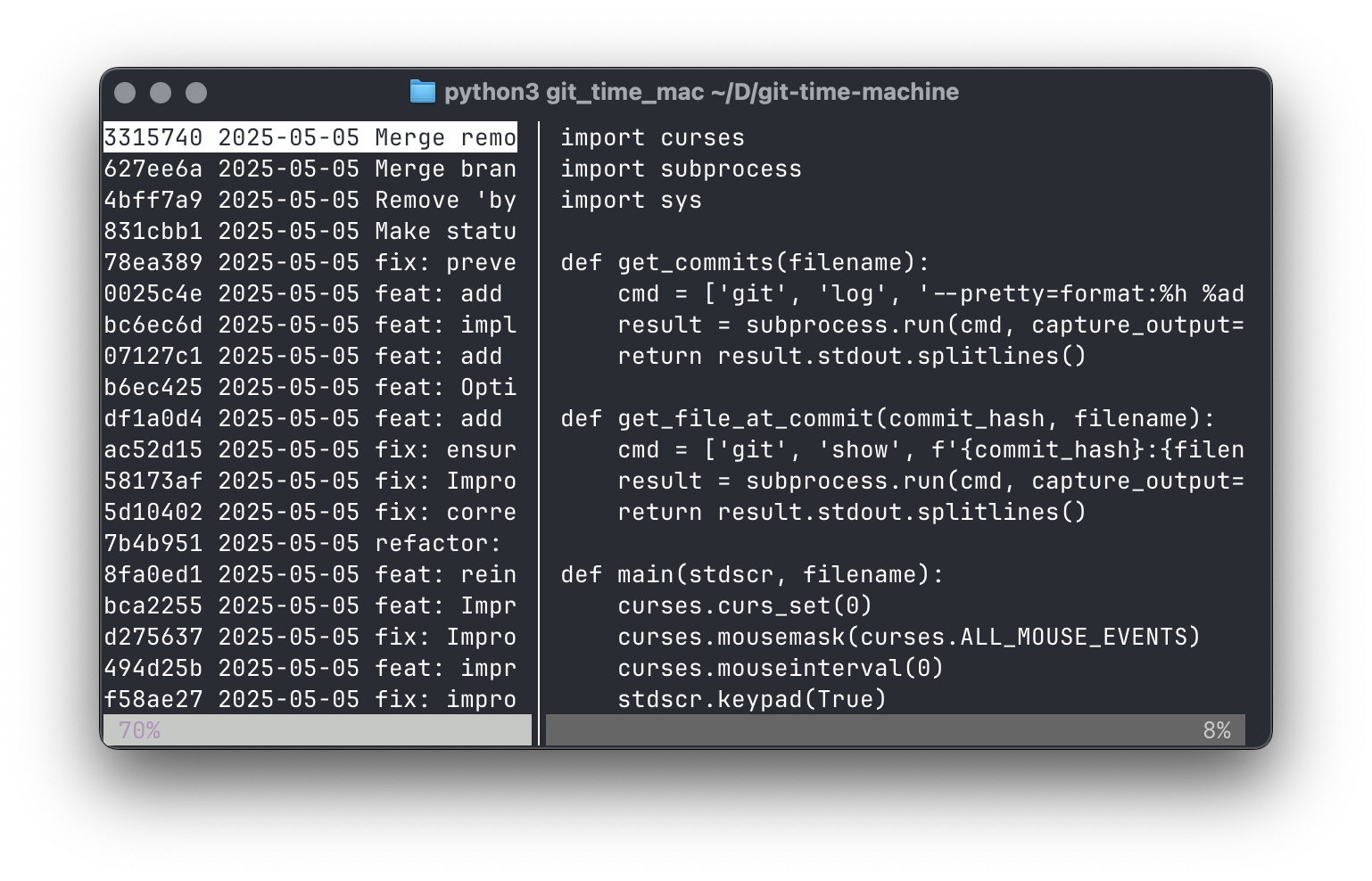Click the 'def get_commits(filename):' line
This screenshot has height=881, width=1372.
coord(745,263)
